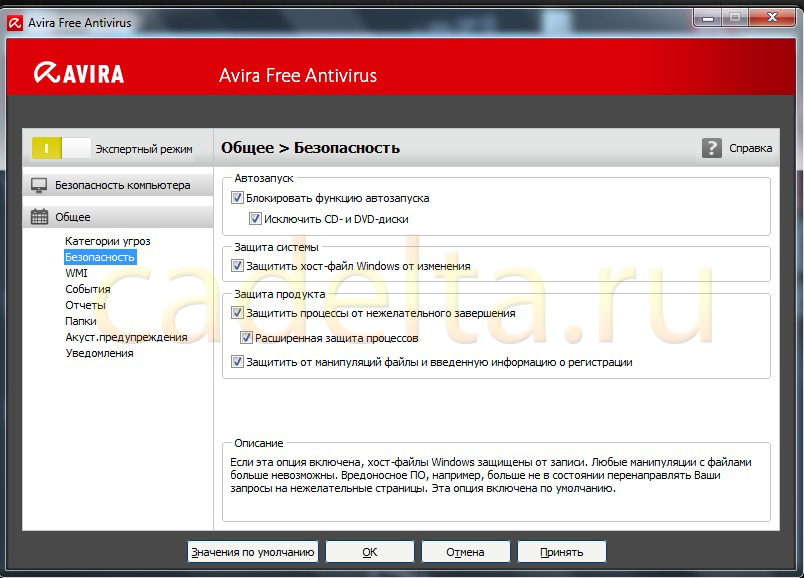This screenshot has width=804, height=578.
Task: Click the calendar icon beside Общее
Action: coord(39,217)
